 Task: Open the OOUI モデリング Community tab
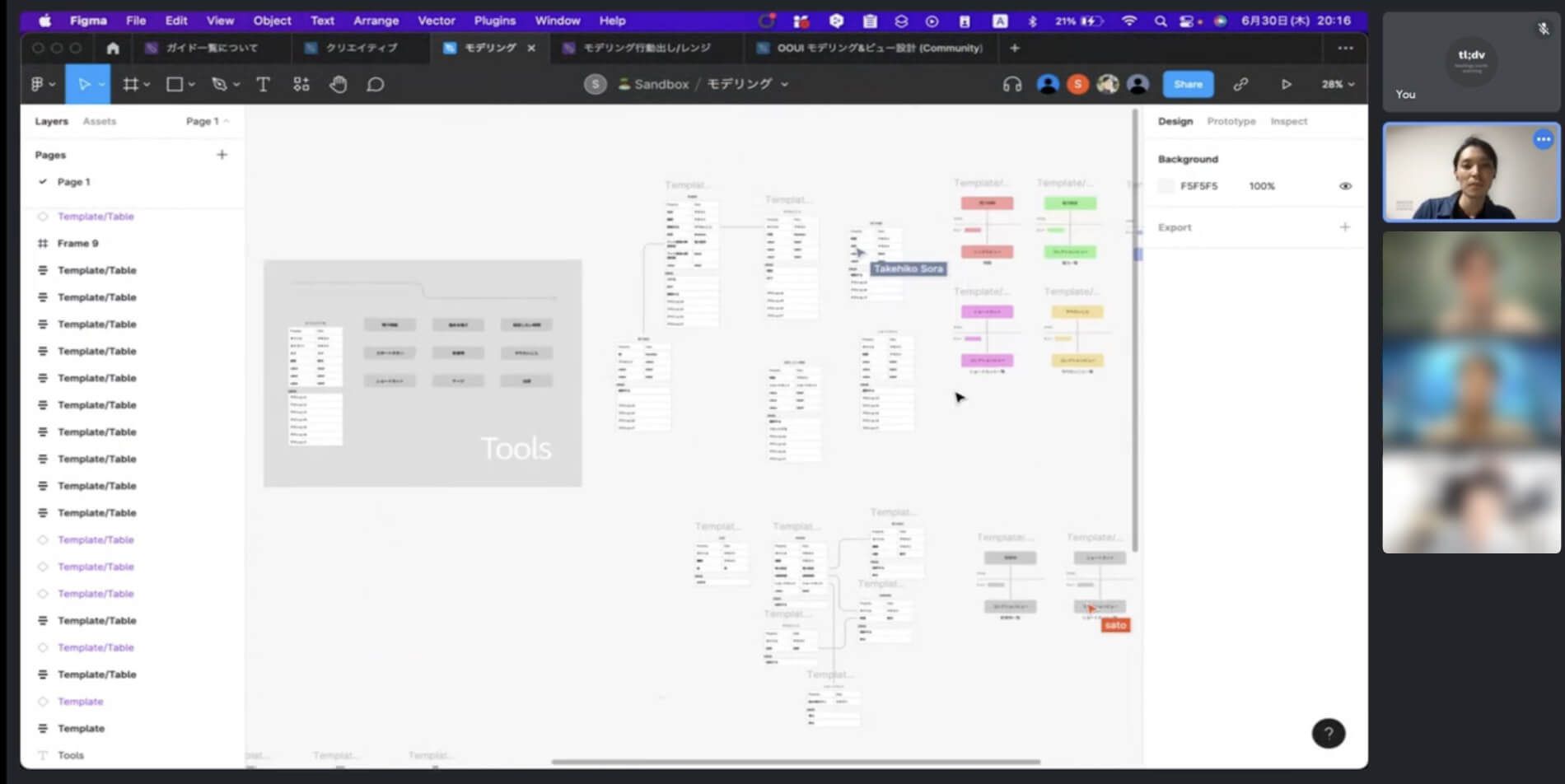[870, 48]
